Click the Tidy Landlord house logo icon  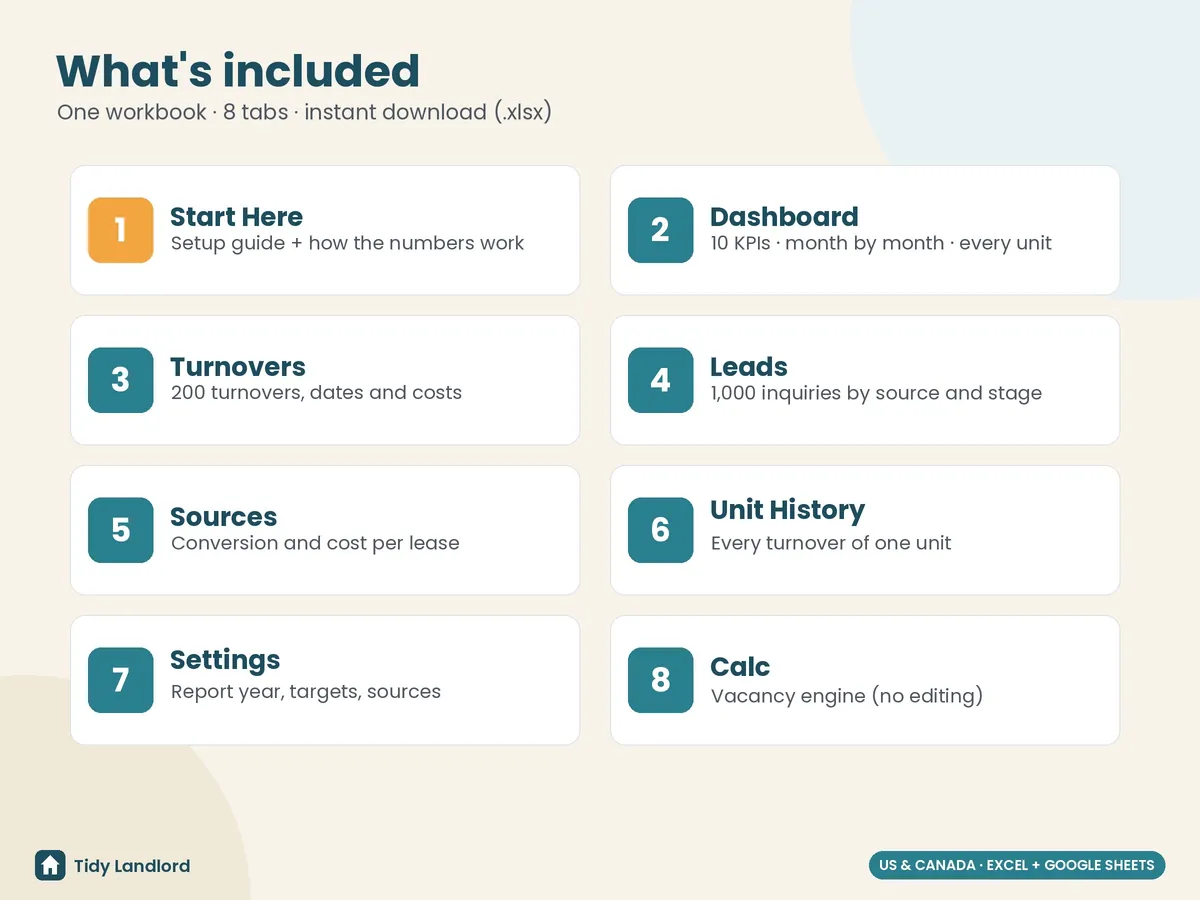pos(50,865)
